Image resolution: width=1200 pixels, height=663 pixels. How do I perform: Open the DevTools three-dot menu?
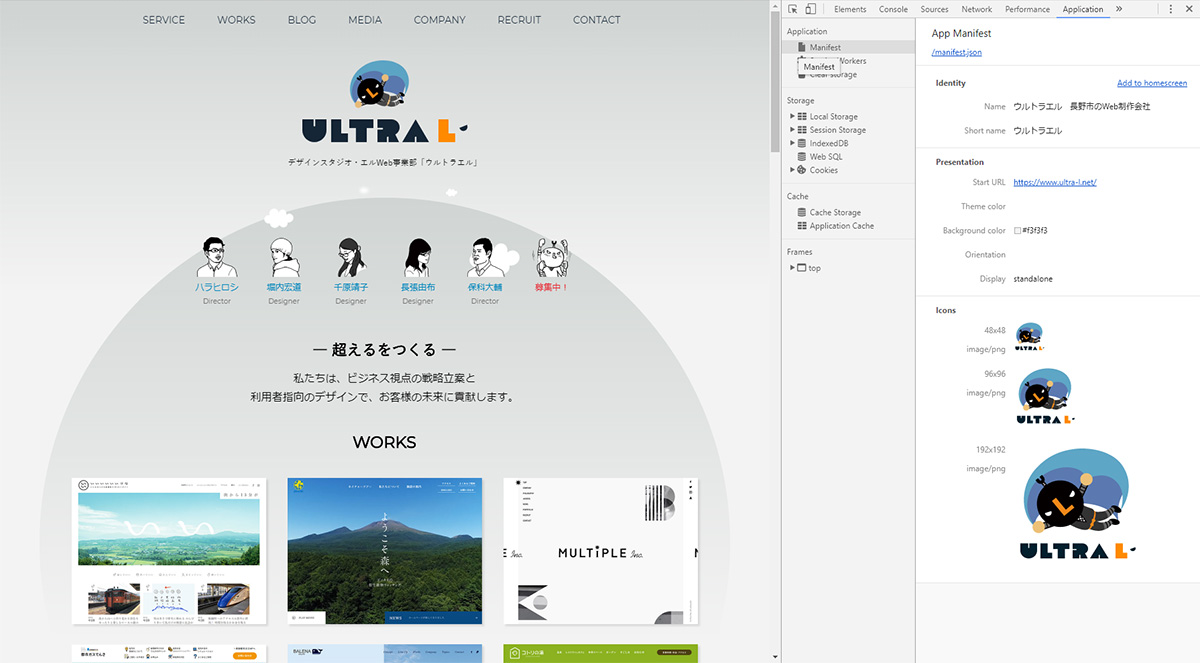1171,9
